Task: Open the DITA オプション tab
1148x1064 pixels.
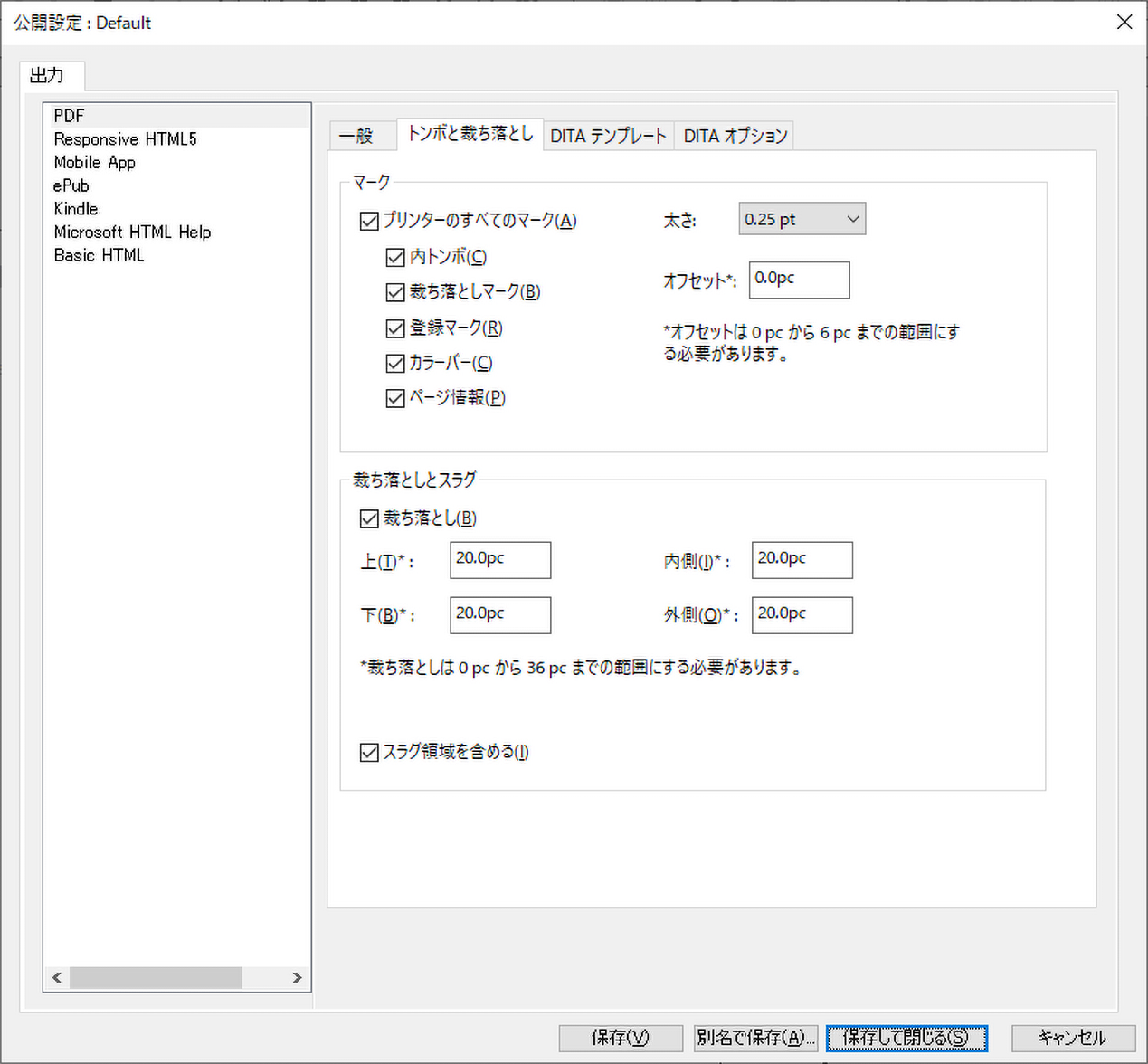Action: tap(735, 136)
